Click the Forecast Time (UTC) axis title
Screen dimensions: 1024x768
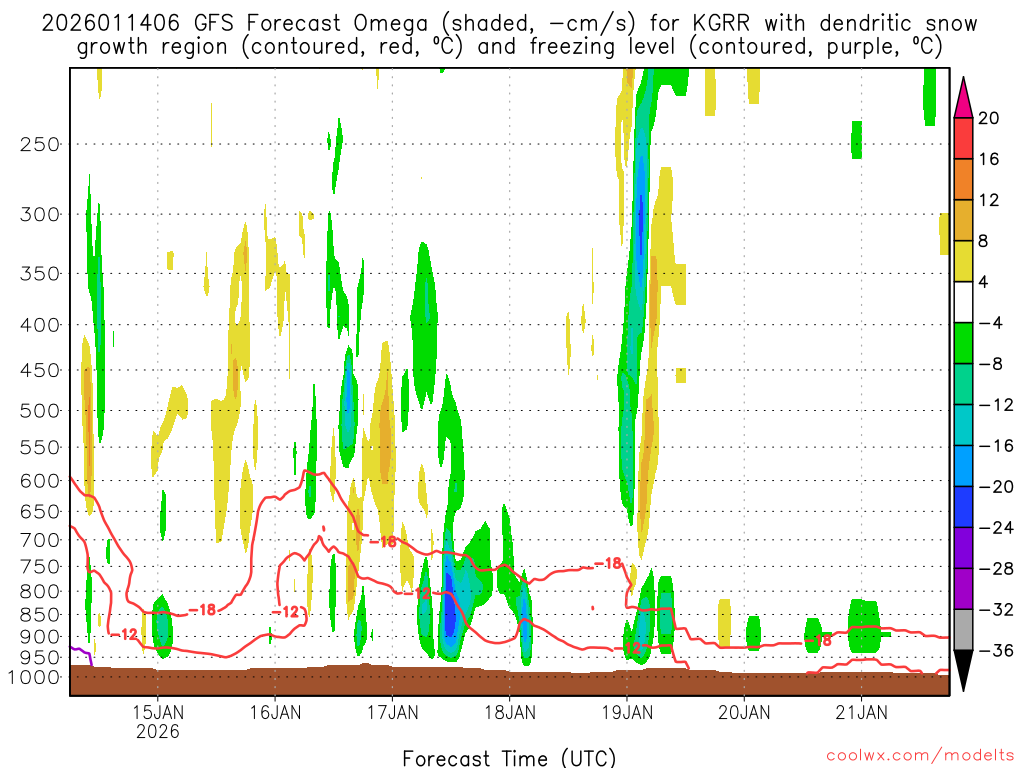[x=509, y=758]
